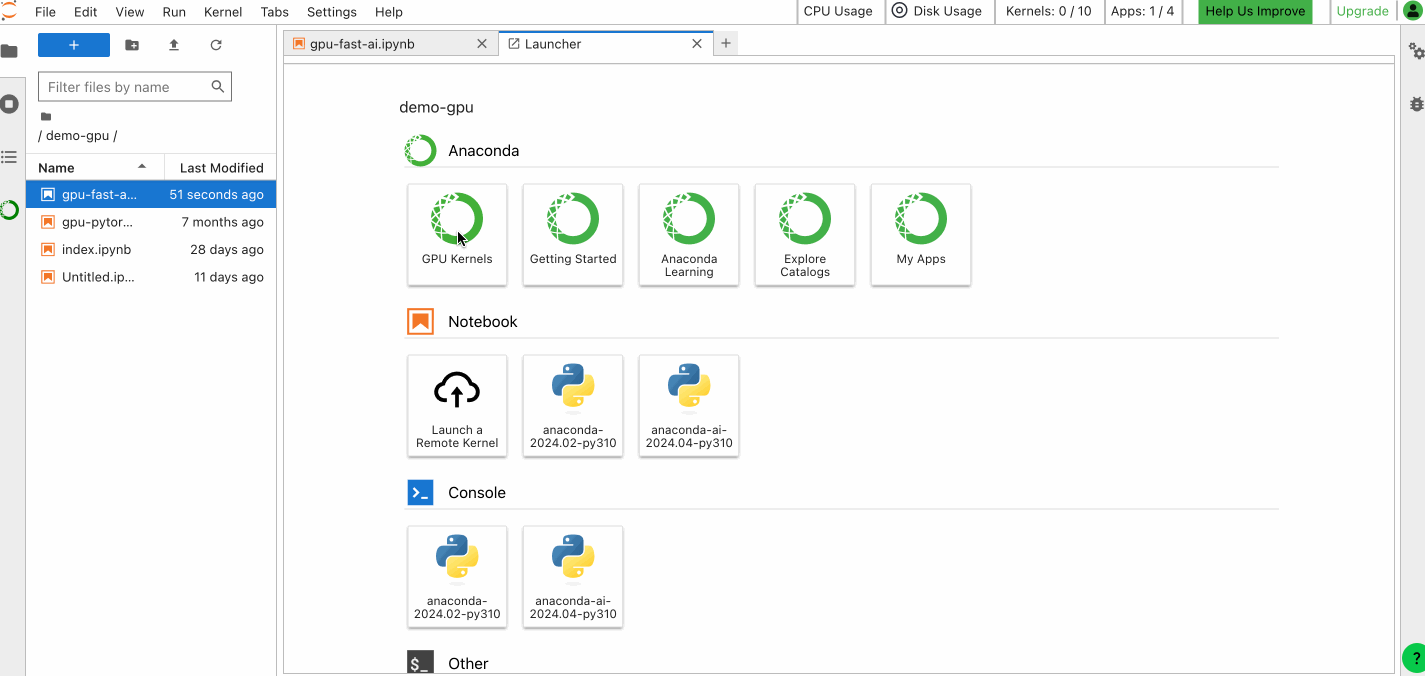Open the Anaconda Learning card
This screenshot has height=676, width=1425.
click(689, 235)
